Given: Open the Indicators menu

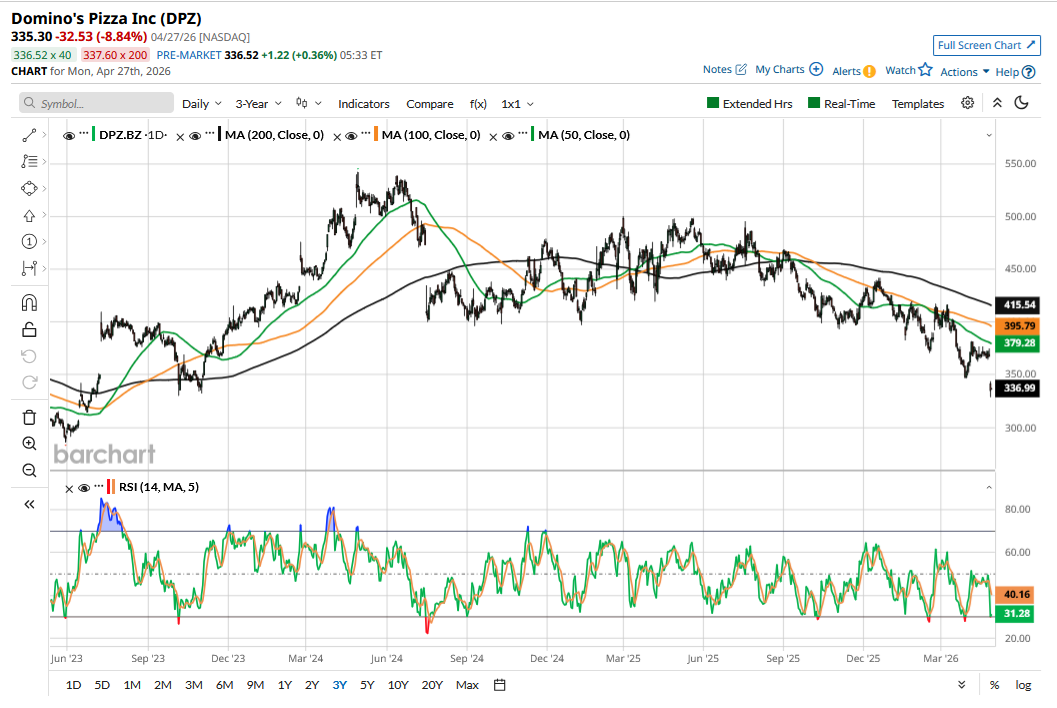Looking at the screenshot, I should [363, 104].
